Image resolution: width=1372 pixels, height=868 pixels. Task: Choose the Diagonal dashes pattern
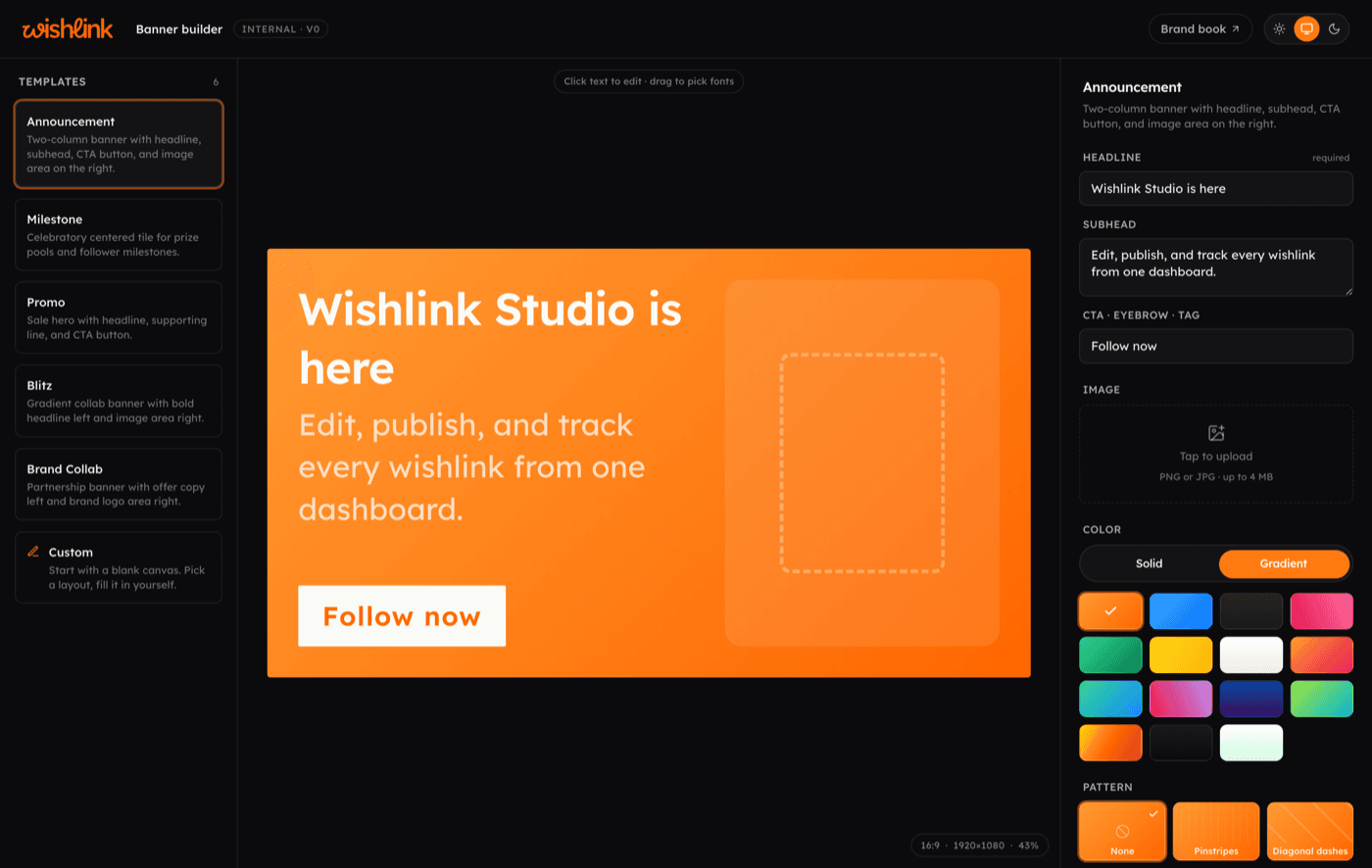pyautogui.click(x=1310, y=832)
